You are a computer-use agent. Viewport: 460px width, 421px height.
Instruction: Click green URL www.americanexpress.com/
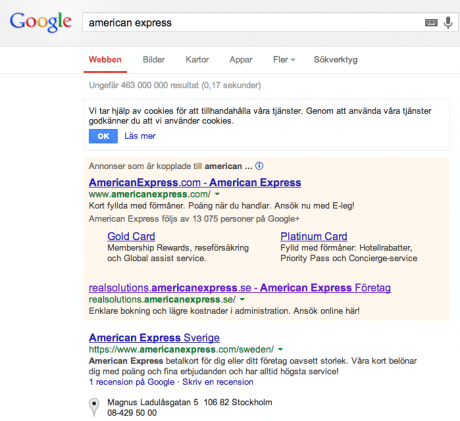point(150,194)
